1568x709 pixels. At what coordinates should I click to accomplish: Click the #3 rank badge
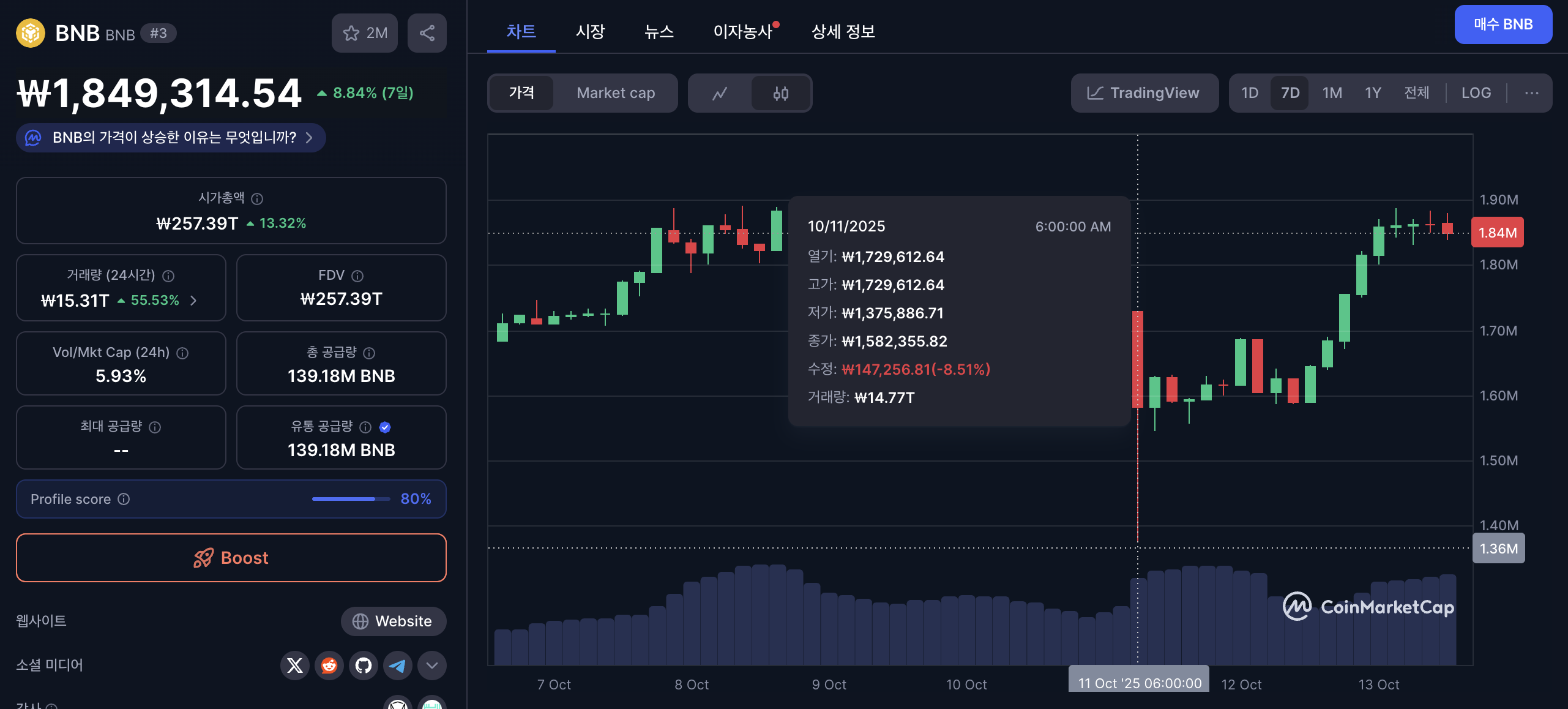[x=159, y=33]
